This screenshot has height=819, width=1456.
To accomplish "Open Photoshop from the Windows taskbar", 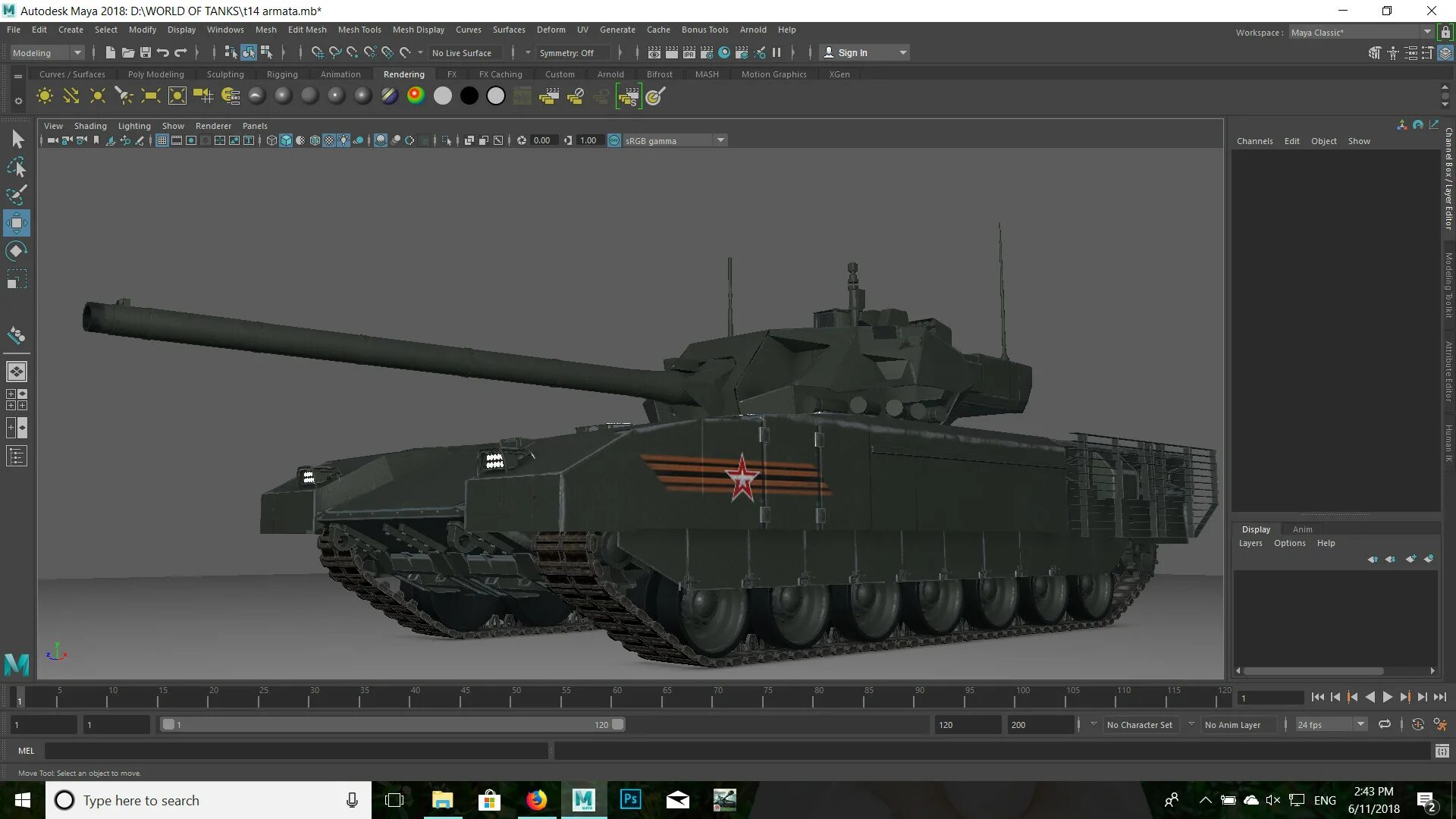I will click(630, 800).
